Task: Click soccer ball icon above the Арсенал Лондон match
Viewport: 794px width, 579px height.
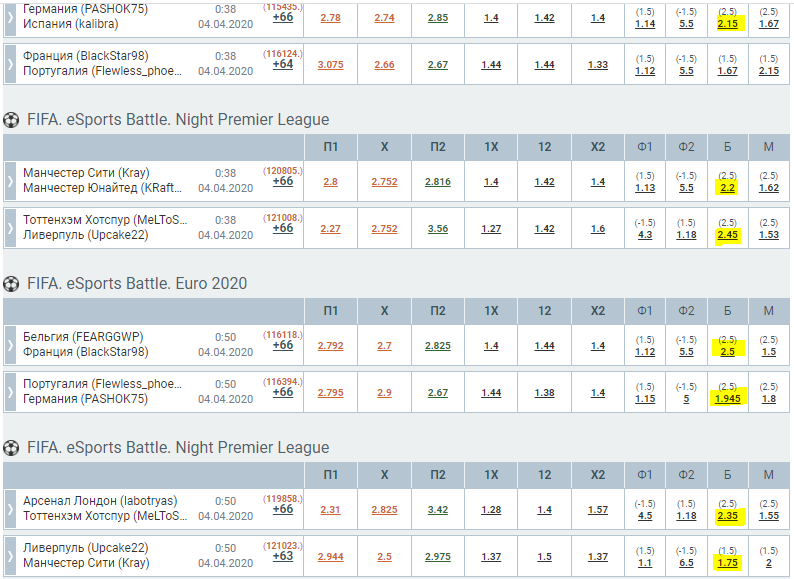Action: click(x=11, y=448)
